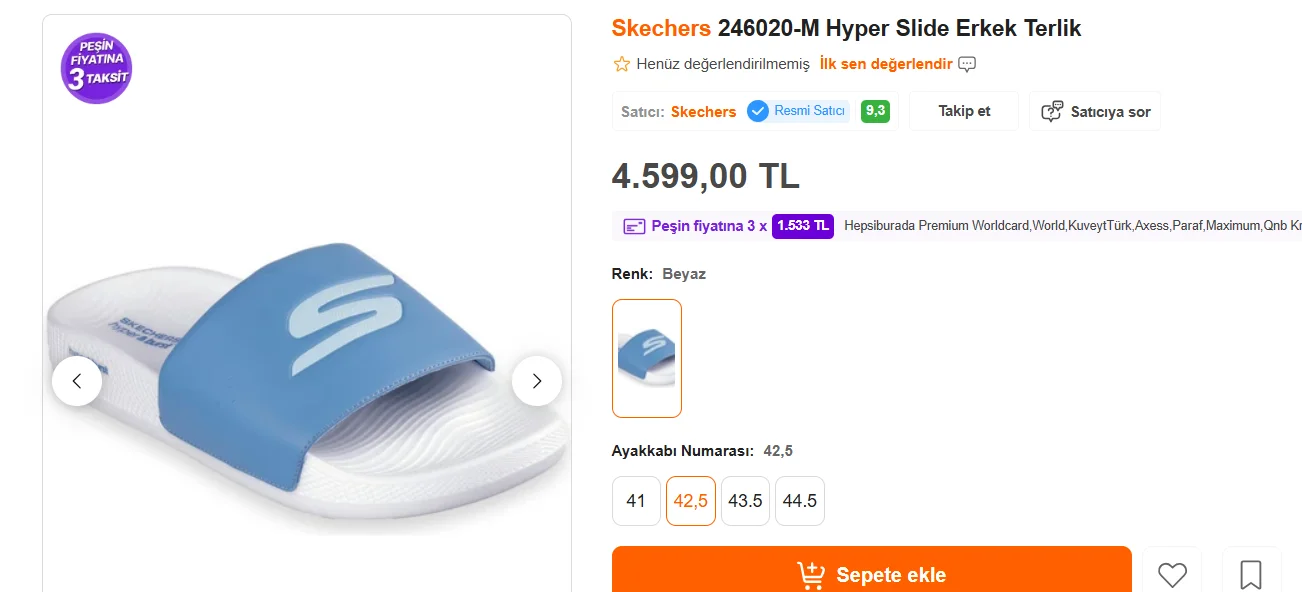Save product using the bookmark icon
The height and width of the screenshot is (592, 1302).
[x=1250, y=574]
